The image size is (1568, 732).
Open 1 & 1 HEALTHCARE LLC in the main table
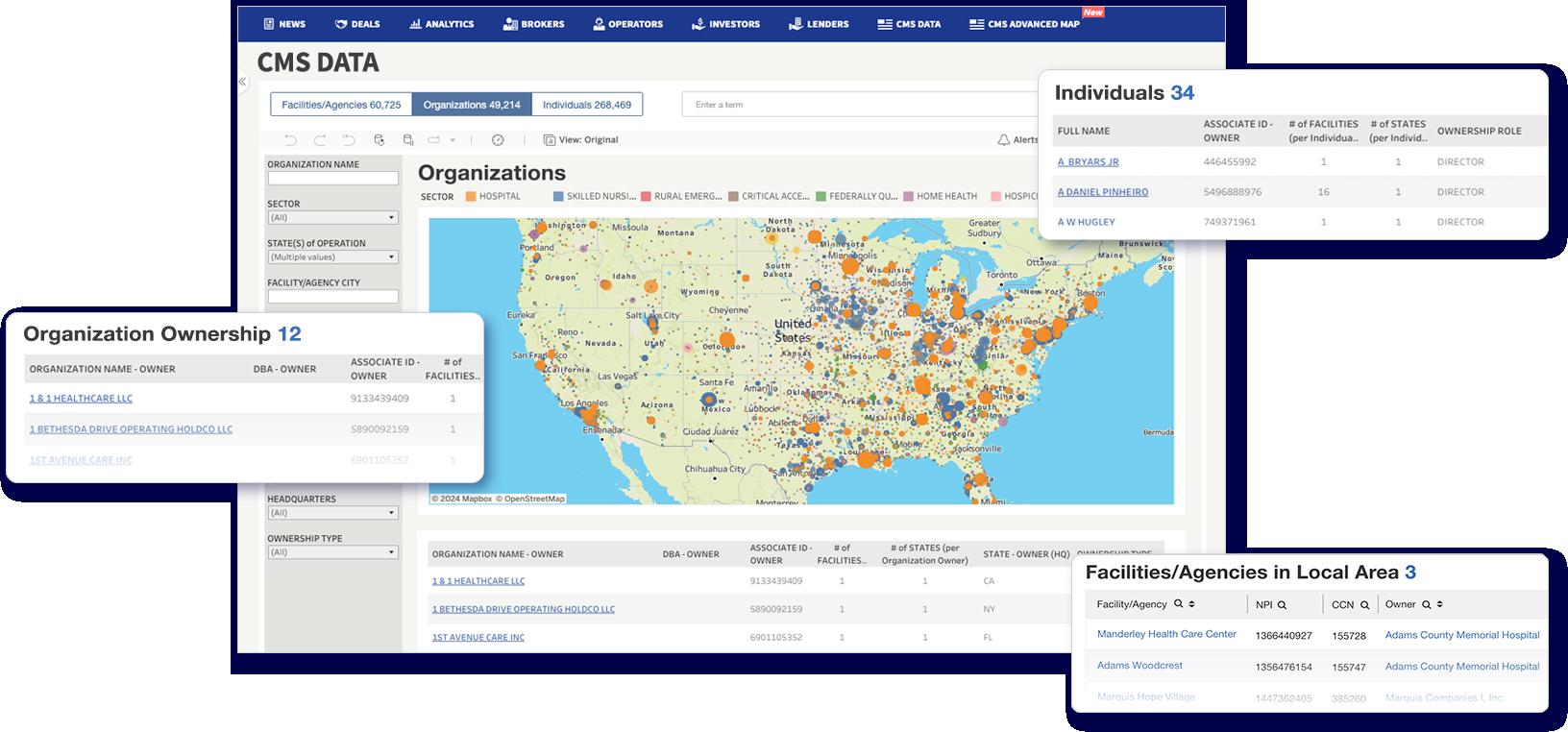click(478, 581)
